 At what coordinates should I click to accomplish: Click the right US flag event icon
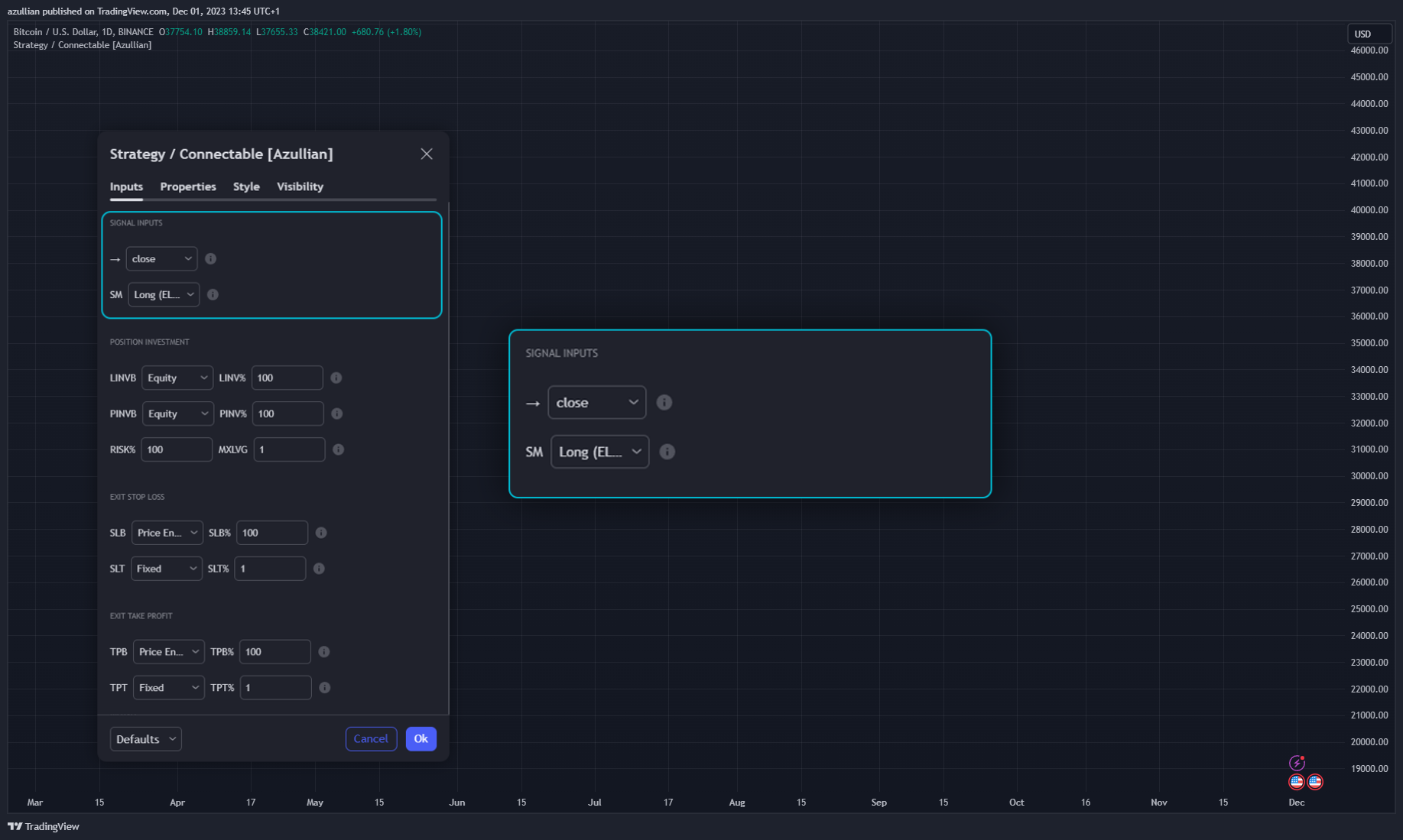(x=1315, y=782)
